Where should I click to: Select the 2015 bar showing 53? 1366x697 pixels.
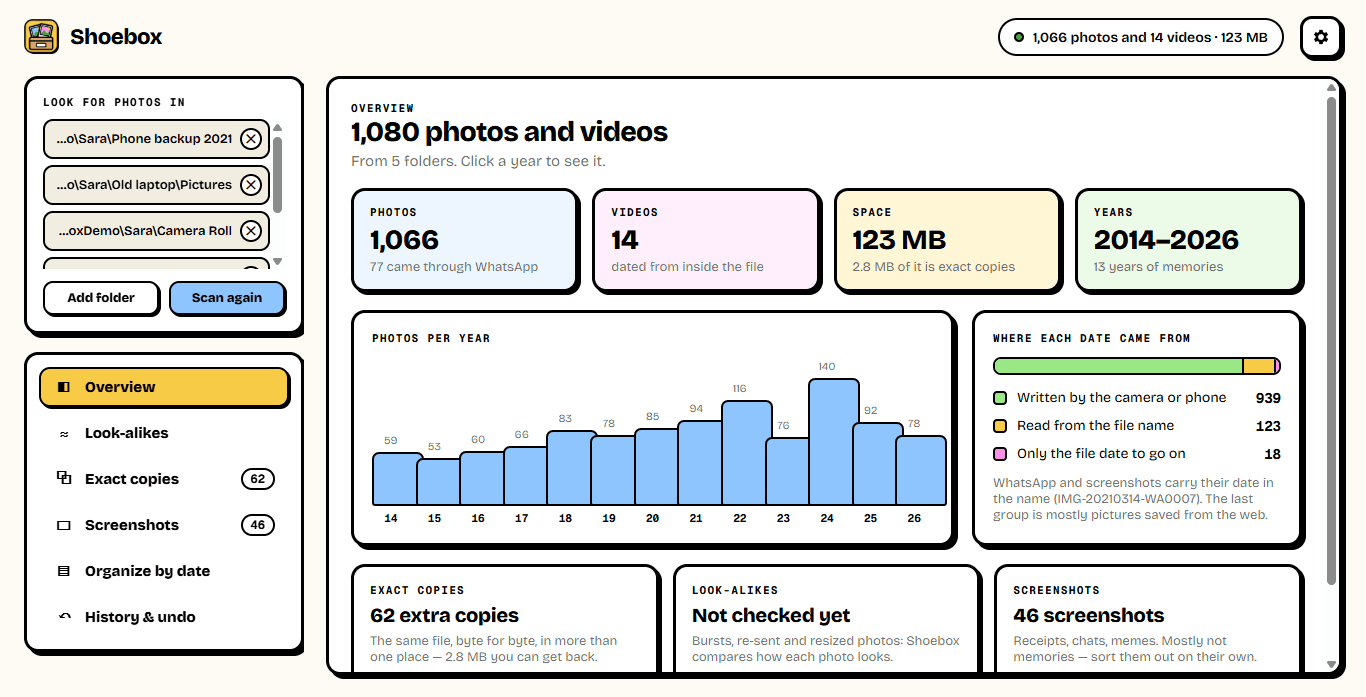(x=440, y=482)
